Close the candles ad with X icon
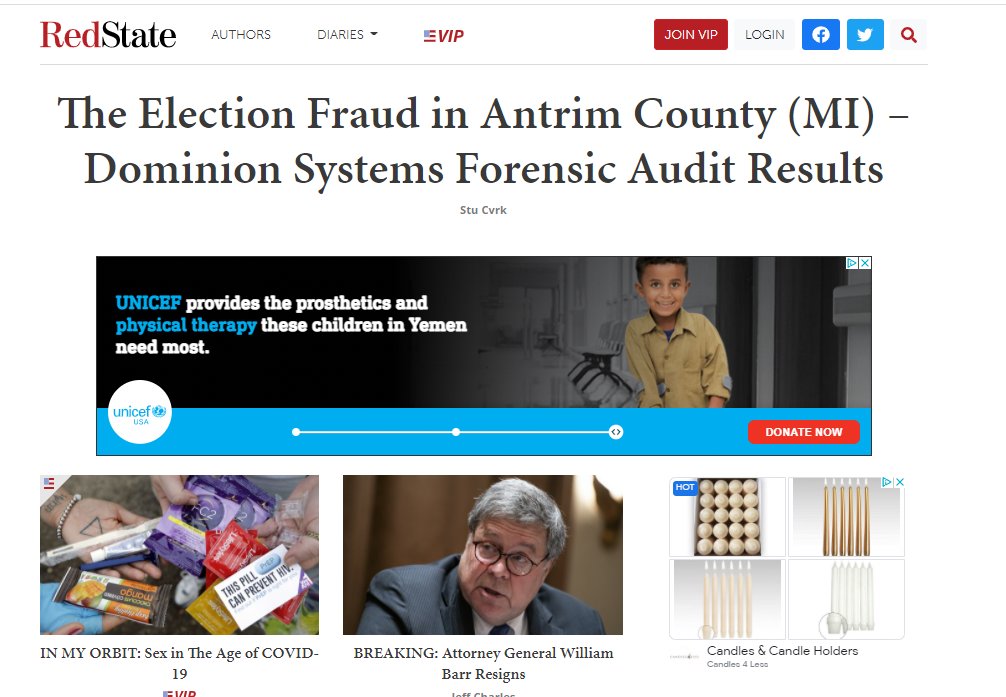This screenshot has width=1006, height=697. pos(899,482)
